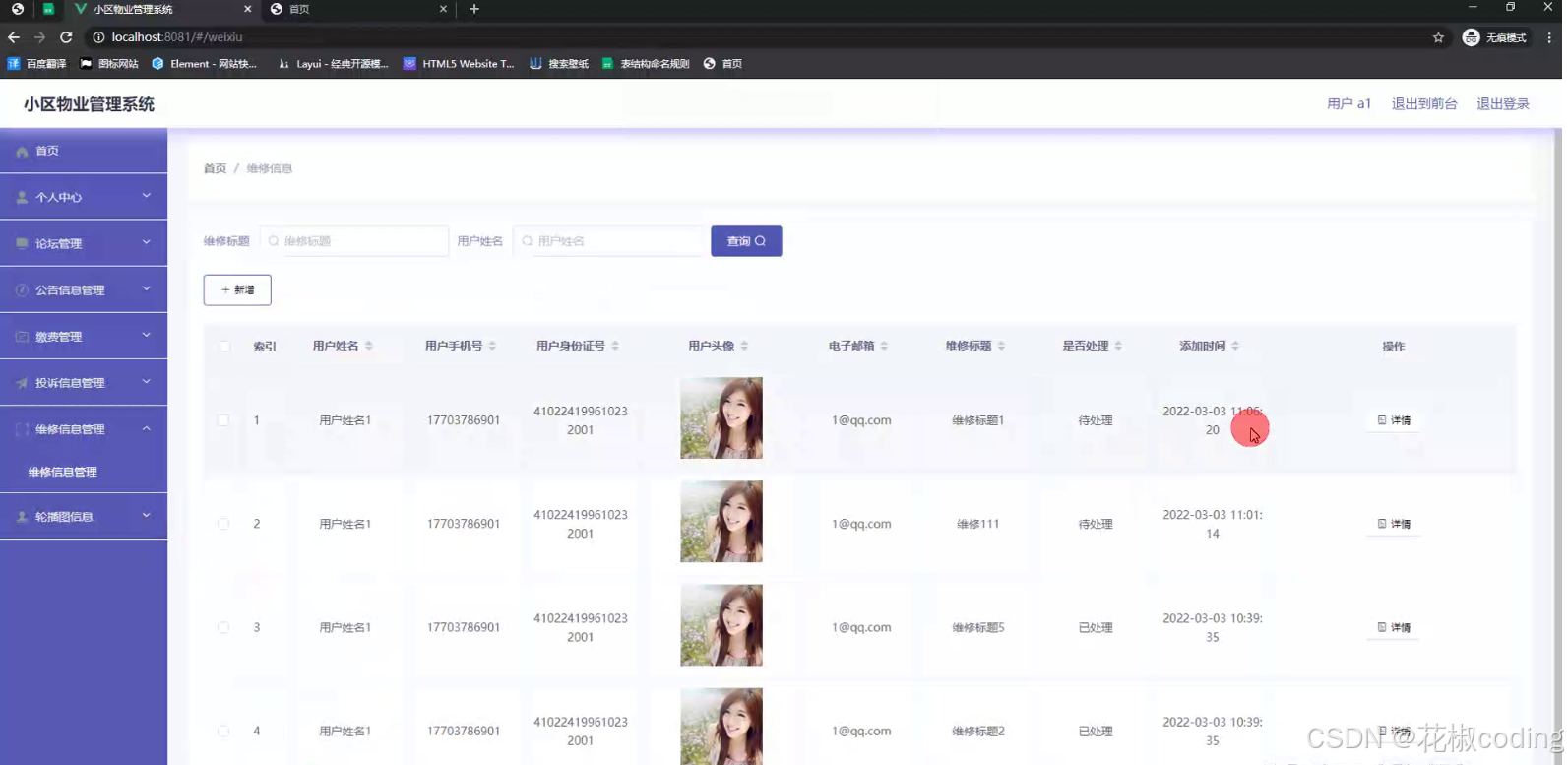This screenshot has width=1568, height=765.
Task: Expand 轮播图信息 menu chevron
Action: [147, 515]
